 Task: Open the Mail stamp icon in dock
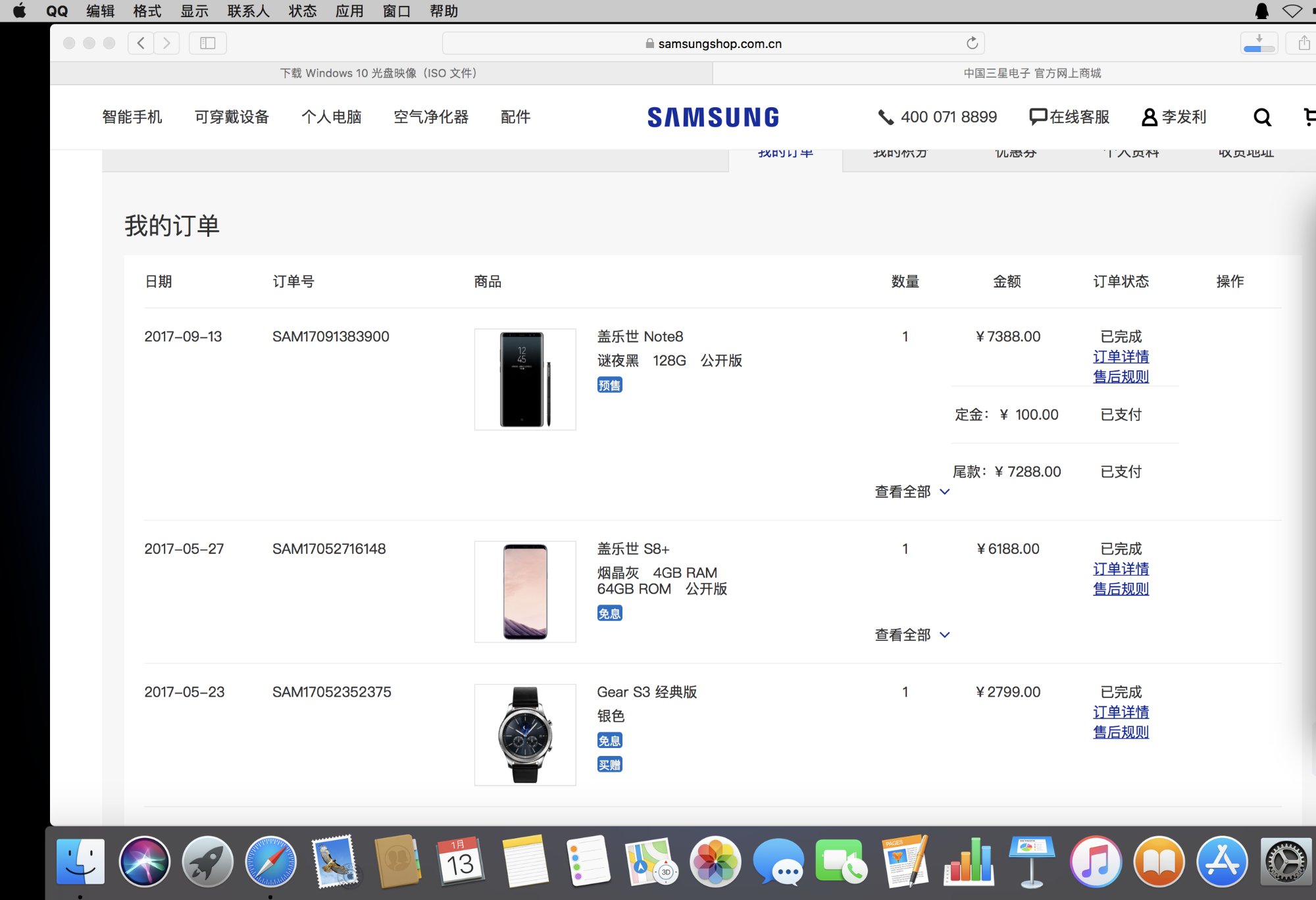click(x=334, y=861)
